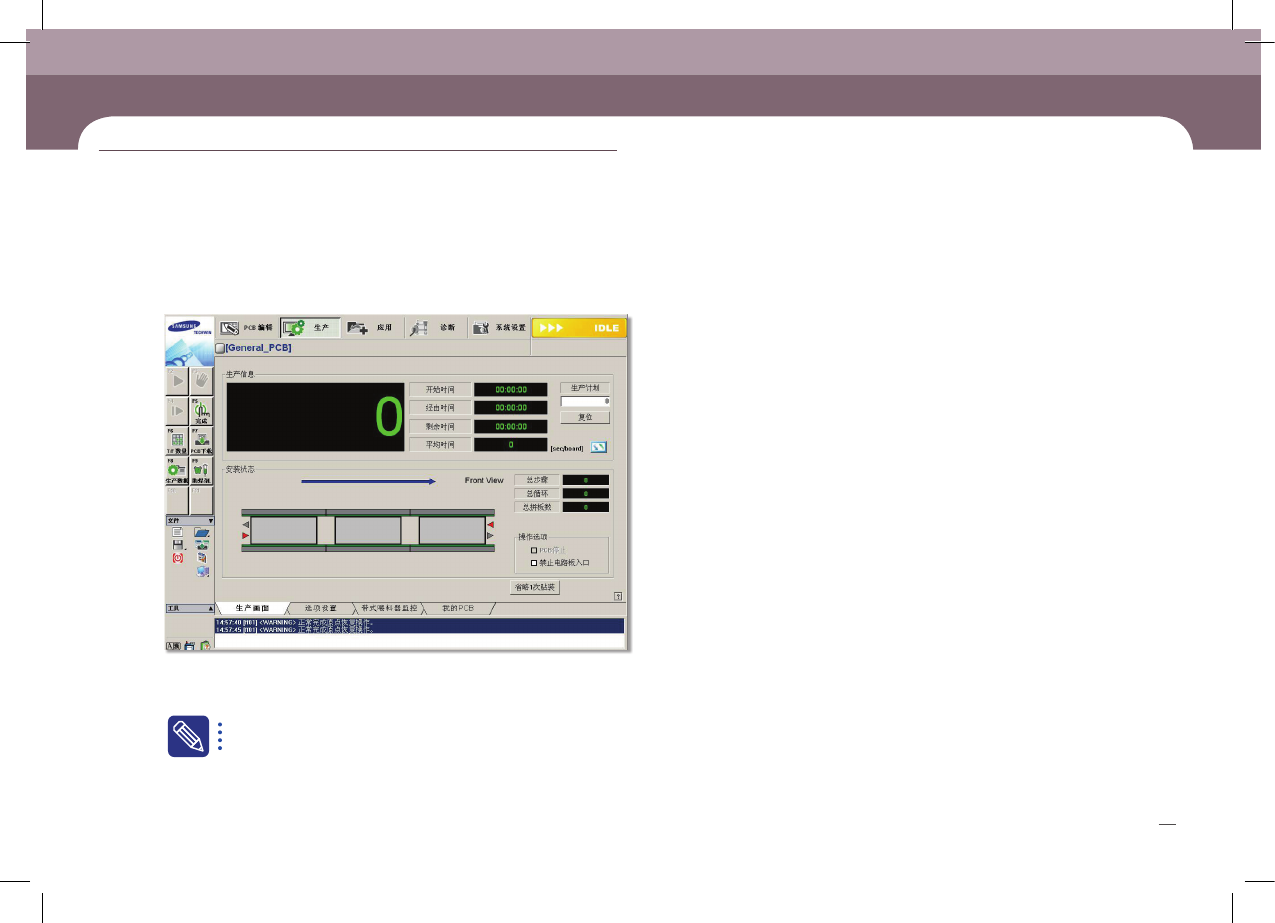
Task: Click the question mark help icon
Action: [x=620, y=595]
